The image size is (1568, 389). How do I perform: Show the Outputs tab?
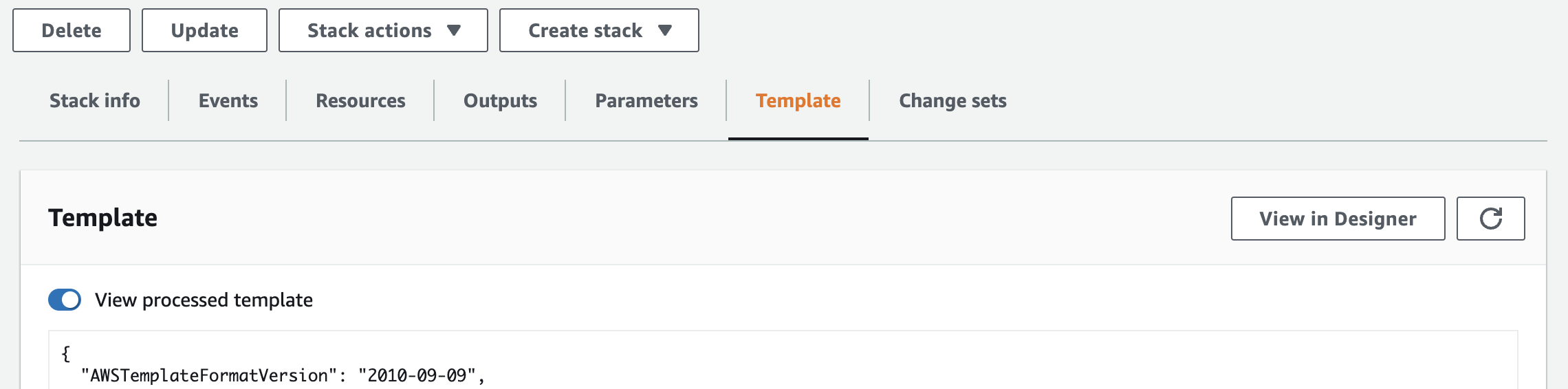[500, 100]
